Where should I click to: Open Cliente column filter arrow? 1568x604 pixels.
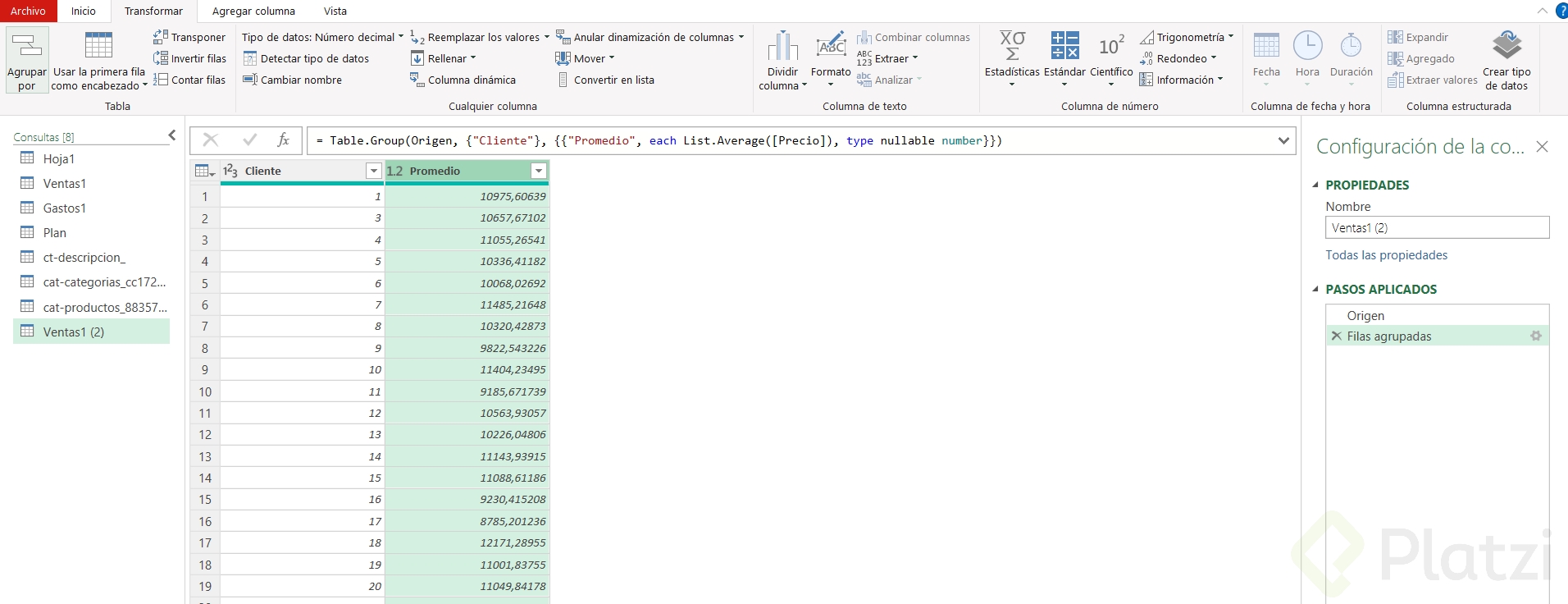click(374, 171)
